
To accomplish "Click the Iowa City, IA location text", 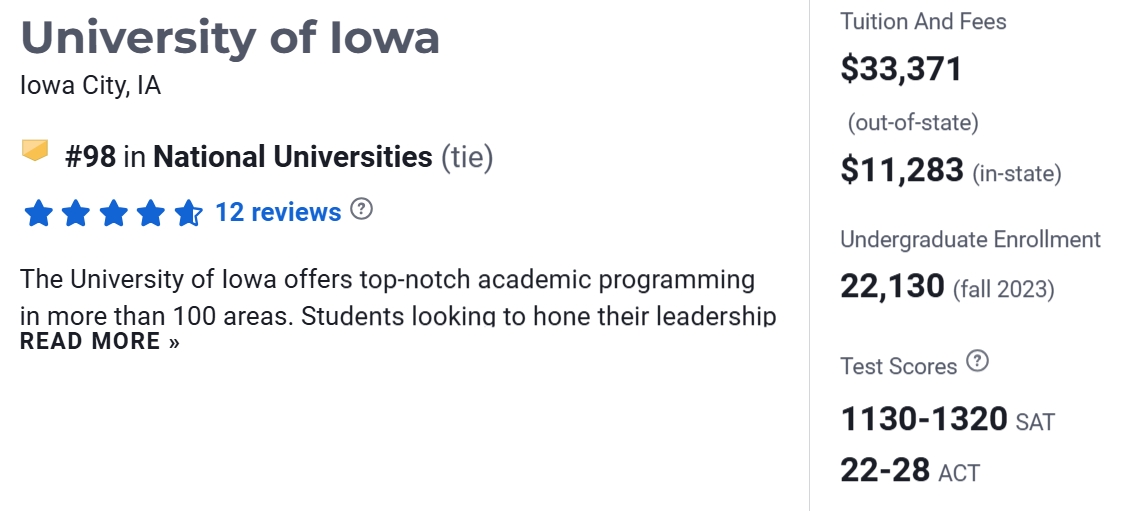I will tap(90, 86).
